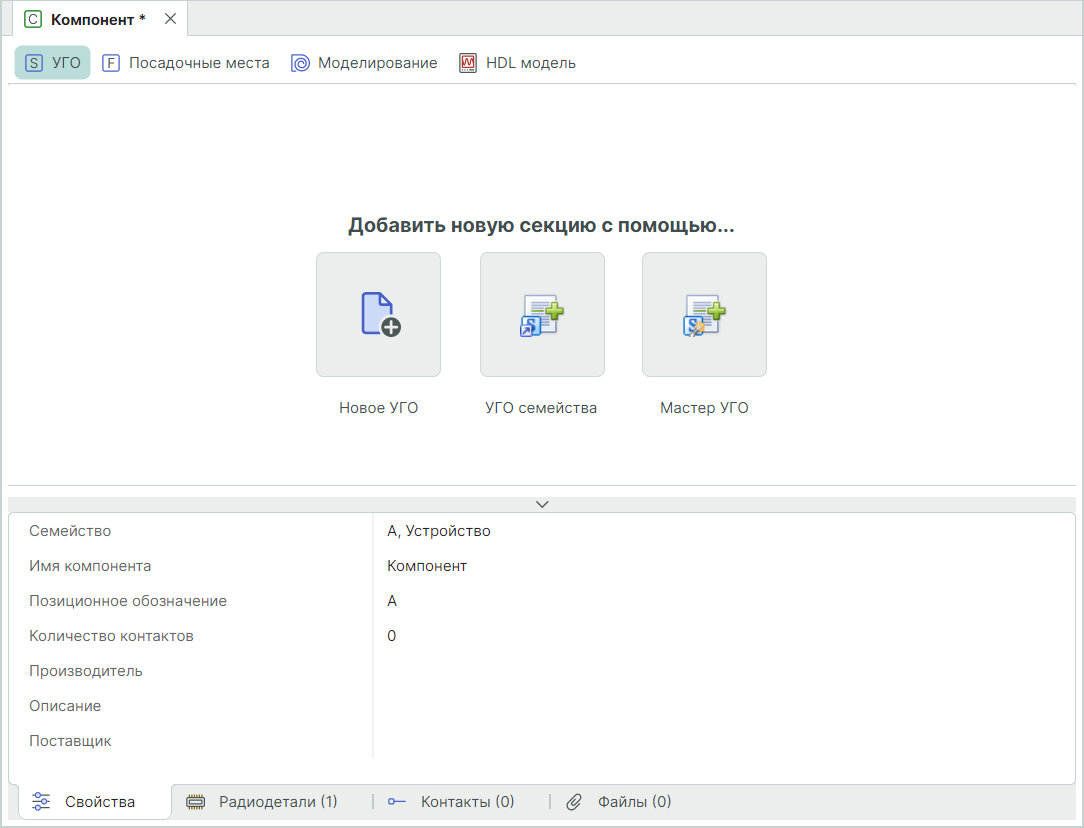Click the sliders icon beside Свойства
Image resolution: width=1084 pixels, height=828 pixels.
point(41,802)
